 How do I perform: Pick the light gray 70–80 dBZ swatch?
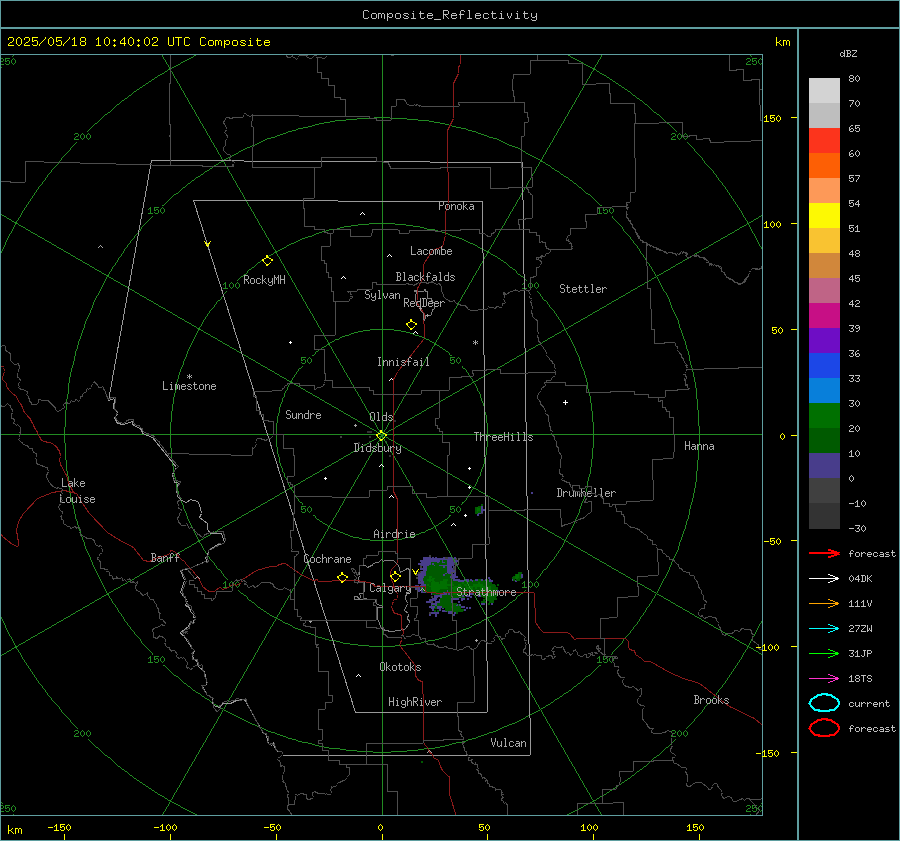pyautogui.click(x=824, y=91)
